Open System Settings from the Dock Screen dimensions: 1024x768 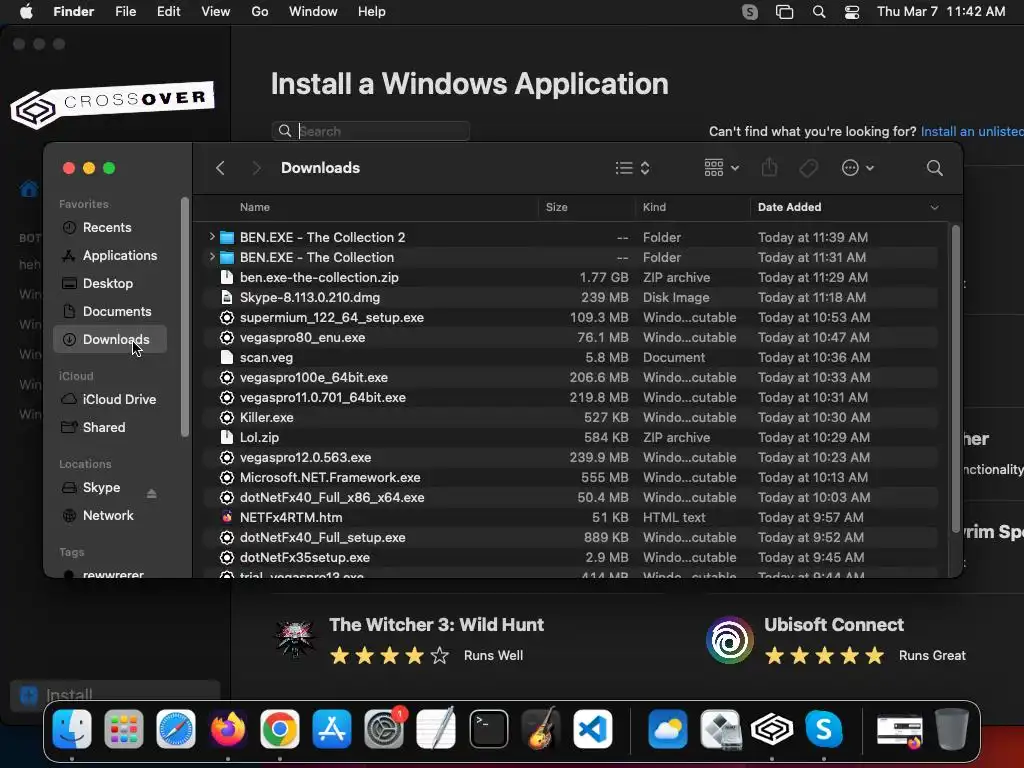(384, 729)
